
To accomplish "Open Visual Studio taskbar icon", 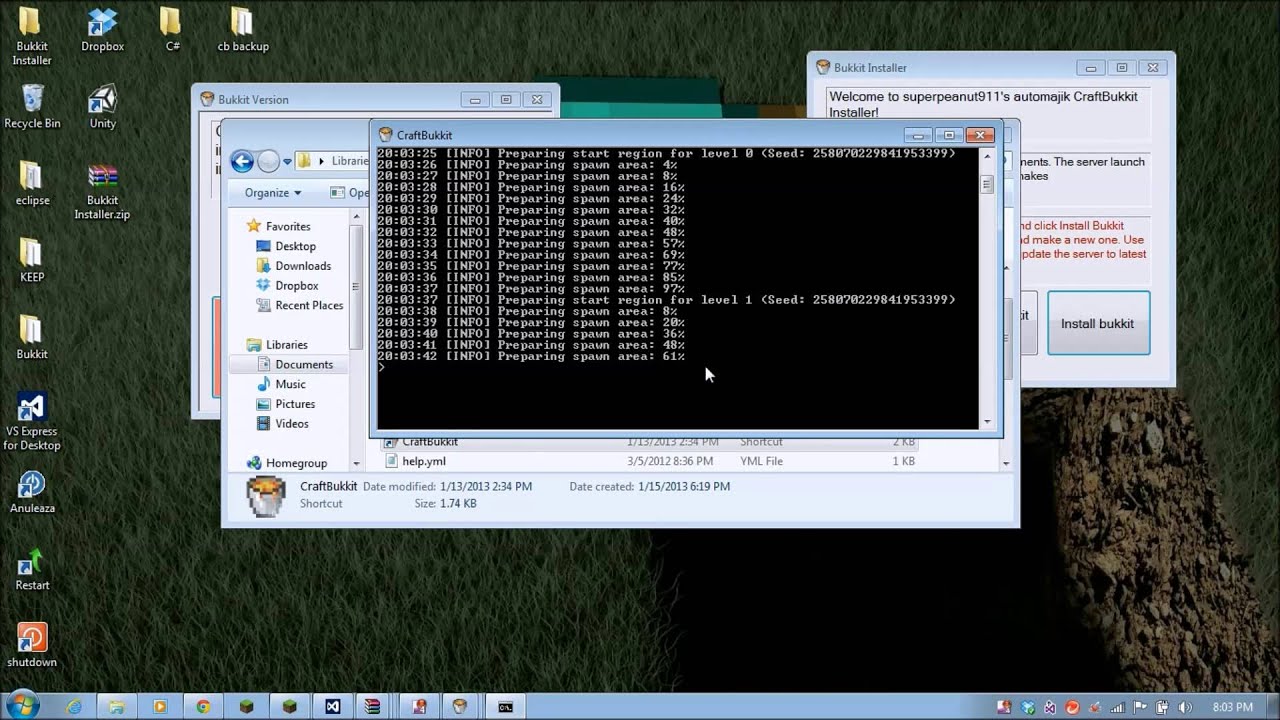I will pos(332,706).
